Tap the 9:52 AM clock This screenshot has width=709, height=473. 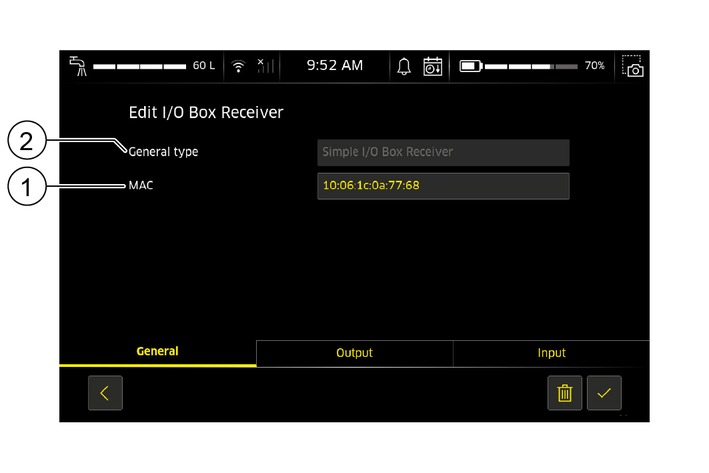[x=334, y=65]
